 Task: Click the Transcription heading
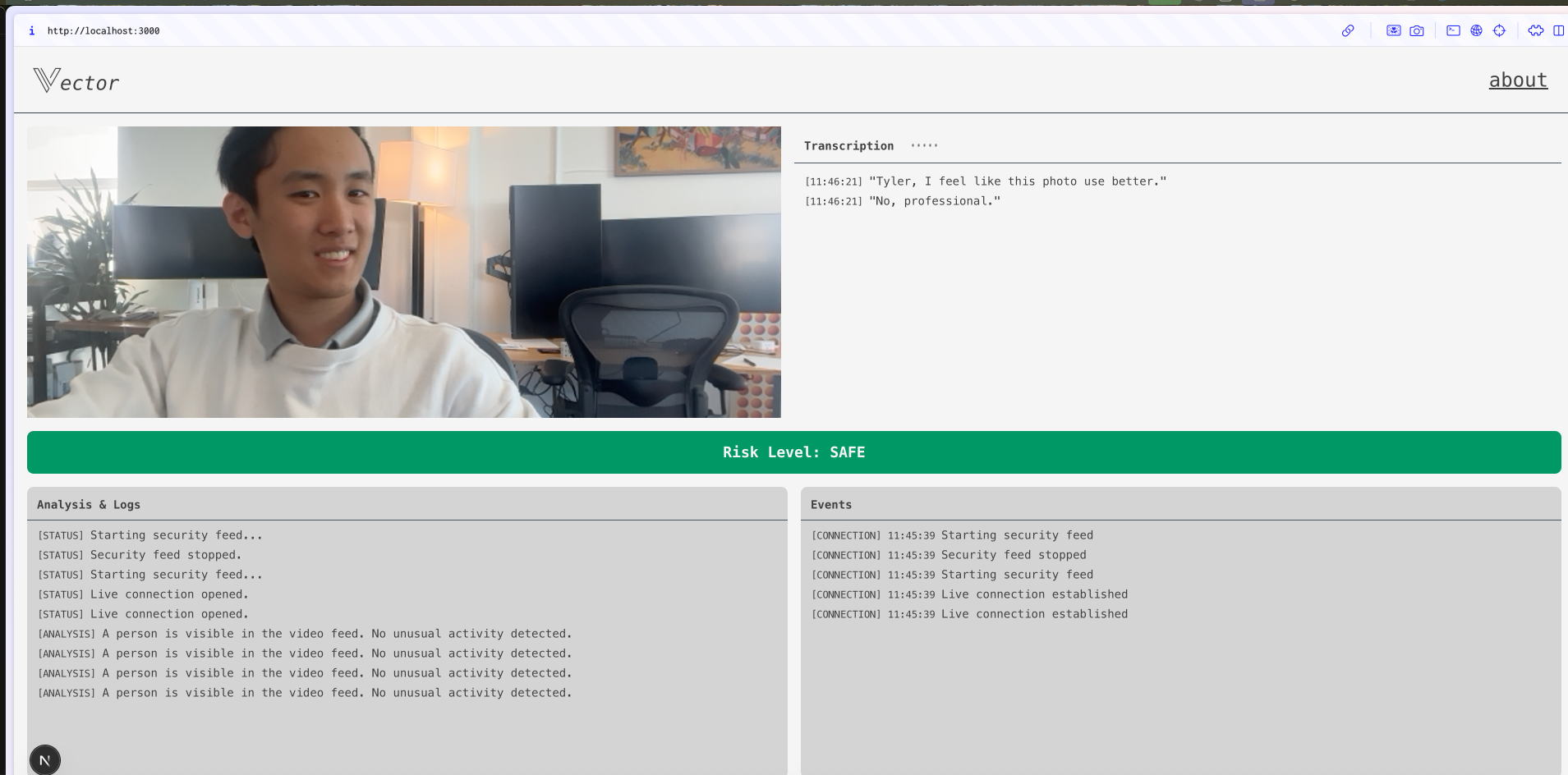pyautogui.click(x=848, y=145)
